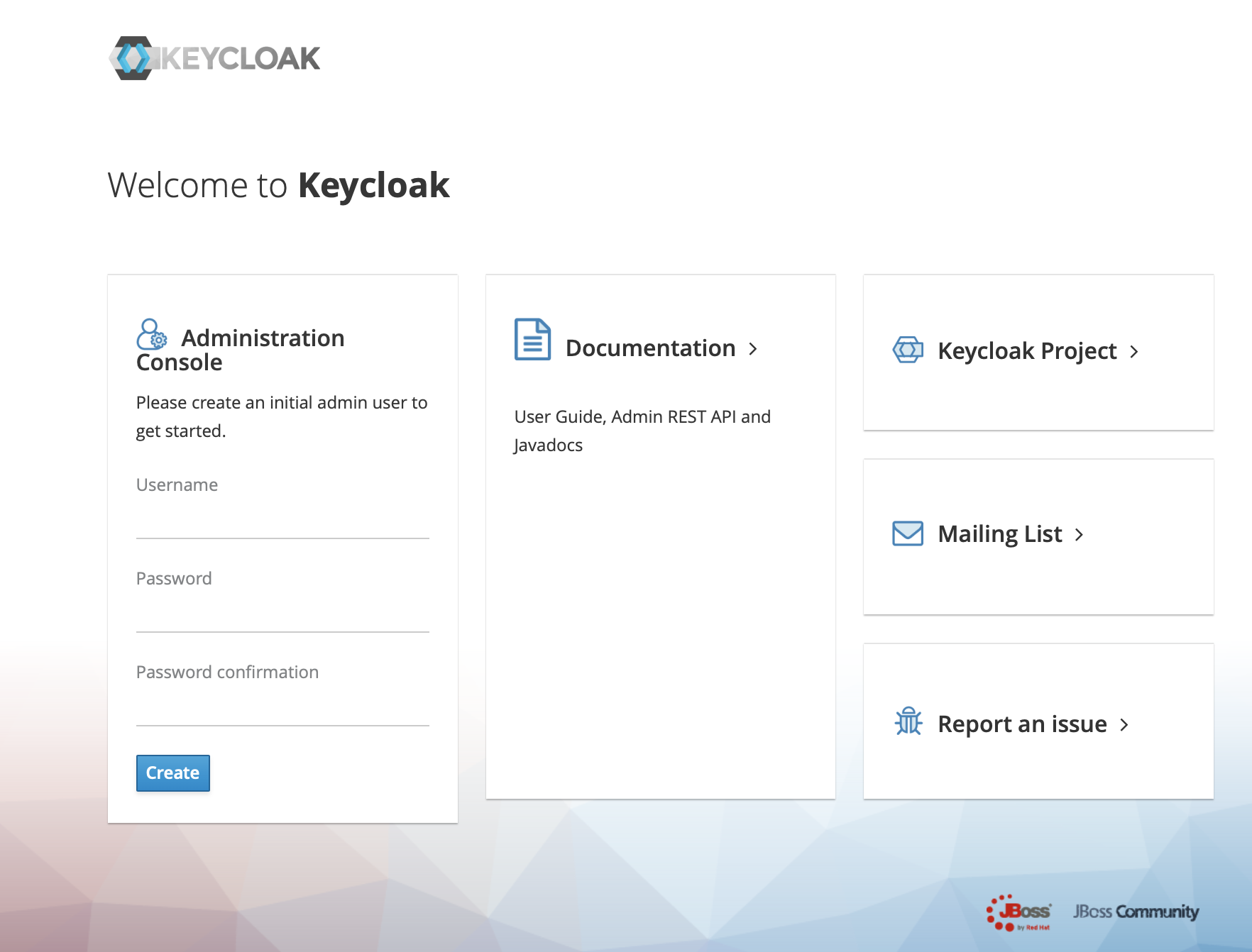
Task: Click the Documentation page icon
Action: [532, 340]
